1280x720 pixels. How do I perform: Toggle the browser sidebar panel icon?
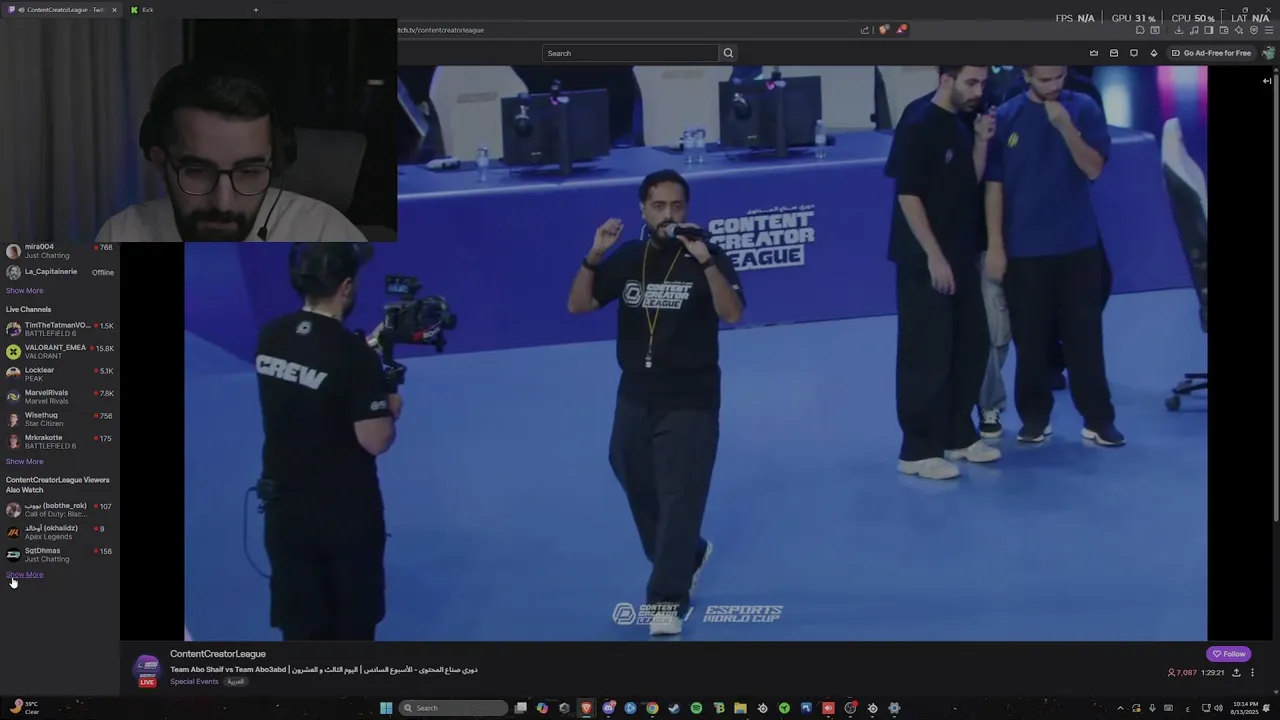coord(1209,30)
